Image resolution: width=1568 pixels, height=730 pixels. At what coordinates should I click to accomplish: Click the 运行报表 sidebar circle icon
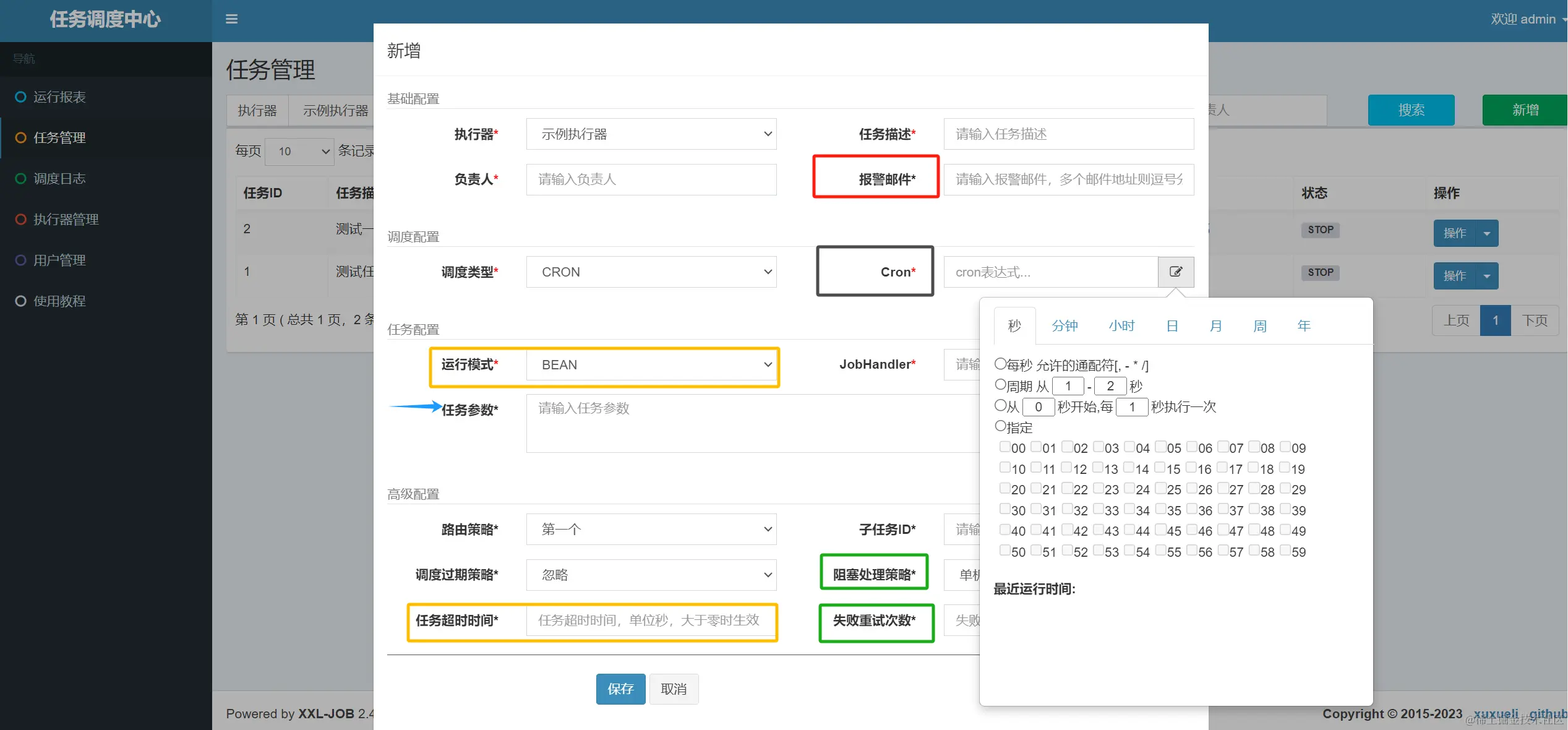(20, 97)
